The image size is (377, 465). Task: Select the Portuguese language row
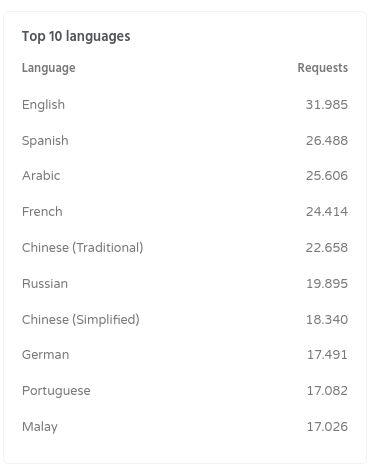185,391
